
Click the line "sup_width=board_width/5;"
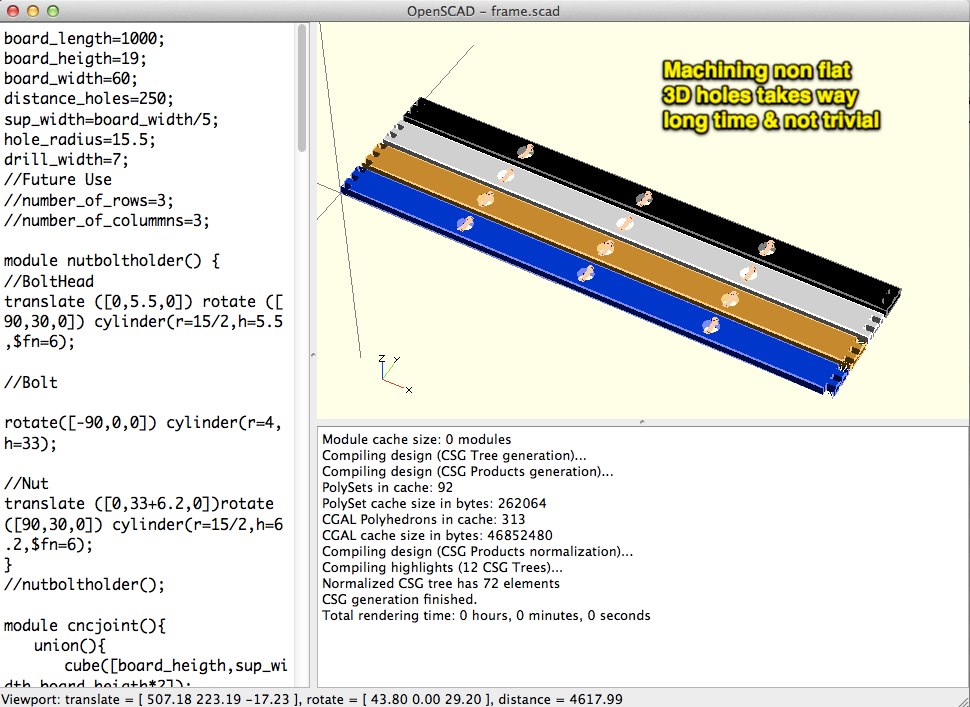pos(111,119)
